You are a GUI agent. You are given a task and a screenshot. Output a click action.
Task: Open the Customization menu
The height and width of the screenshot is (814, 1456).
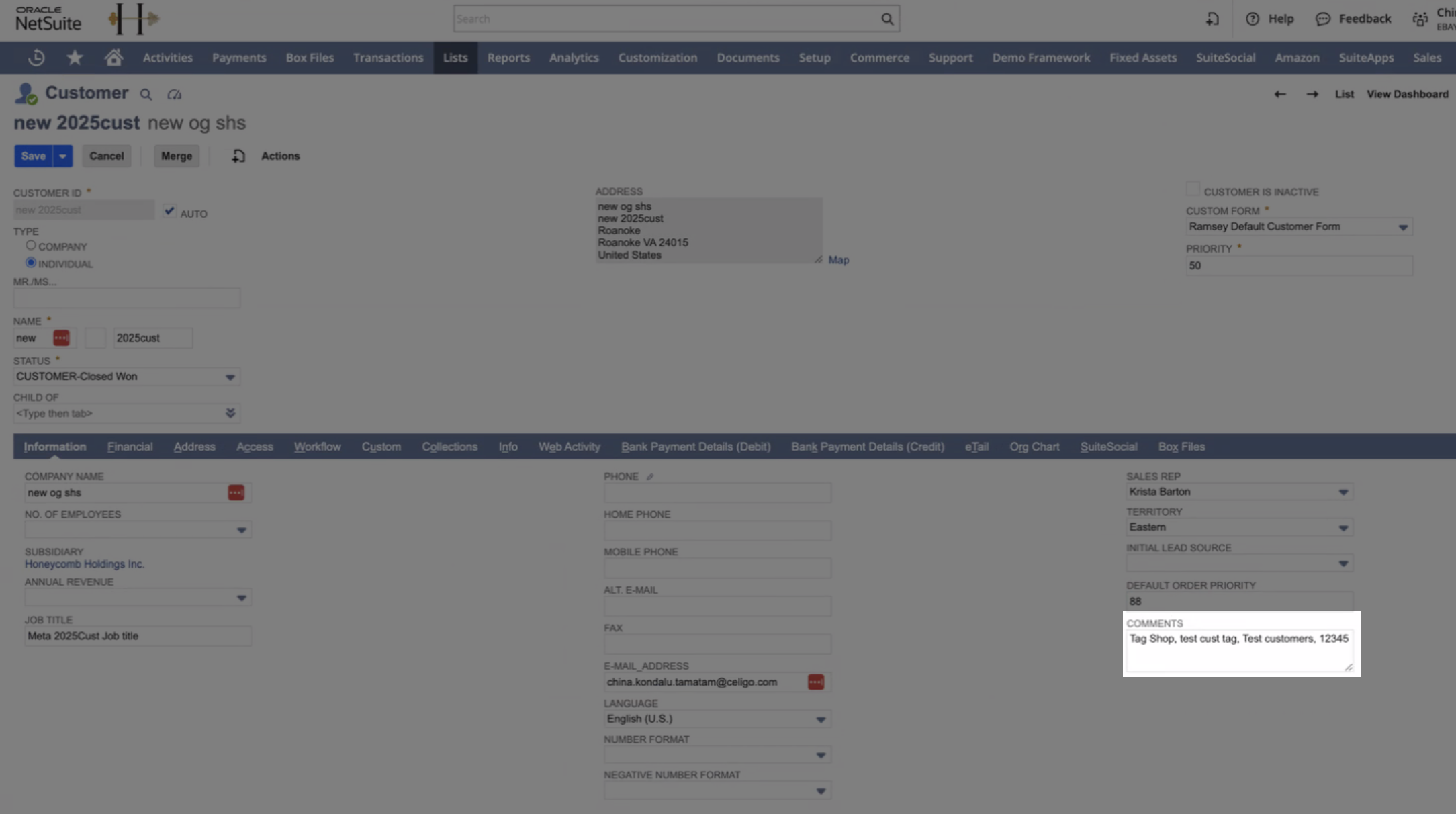click(657, 58)
